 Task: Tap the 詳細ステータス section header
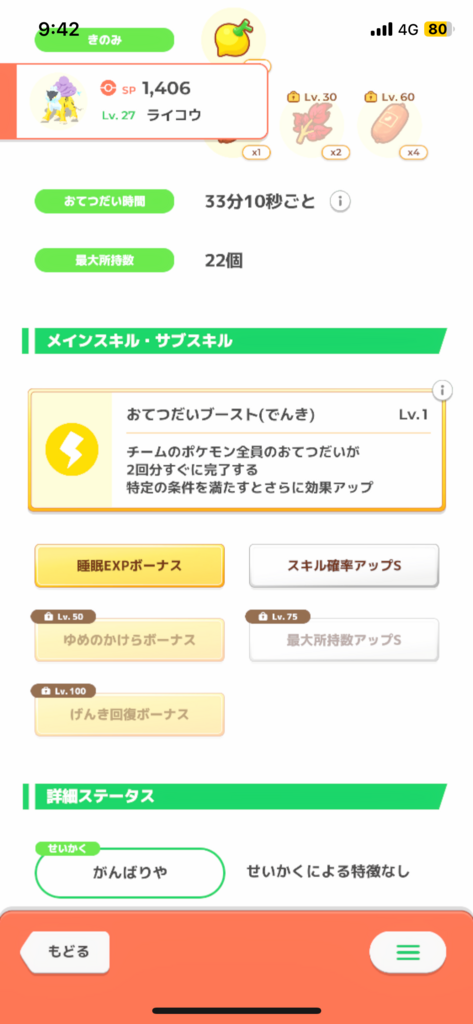(x=235, y=796)
